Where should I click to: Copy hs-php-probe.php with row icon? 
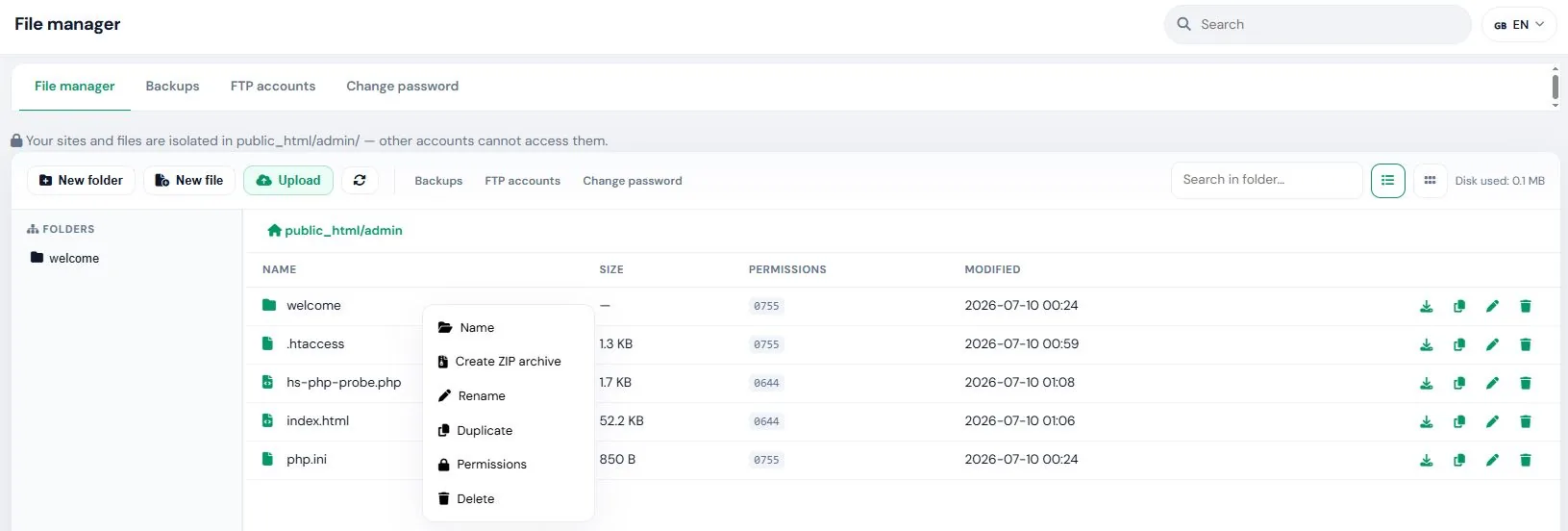point(1459,383)
